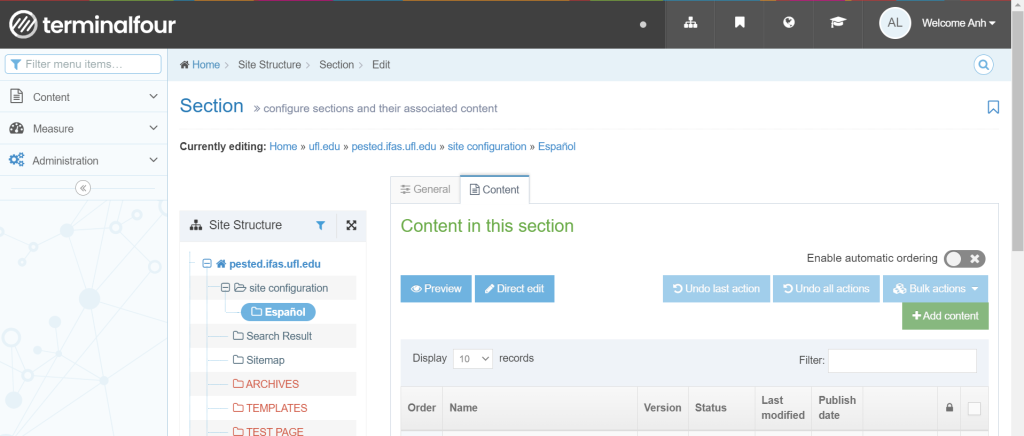Click the search magnifier icon
The width and height of the screenshot is (1024, 436).
point(984,65)
